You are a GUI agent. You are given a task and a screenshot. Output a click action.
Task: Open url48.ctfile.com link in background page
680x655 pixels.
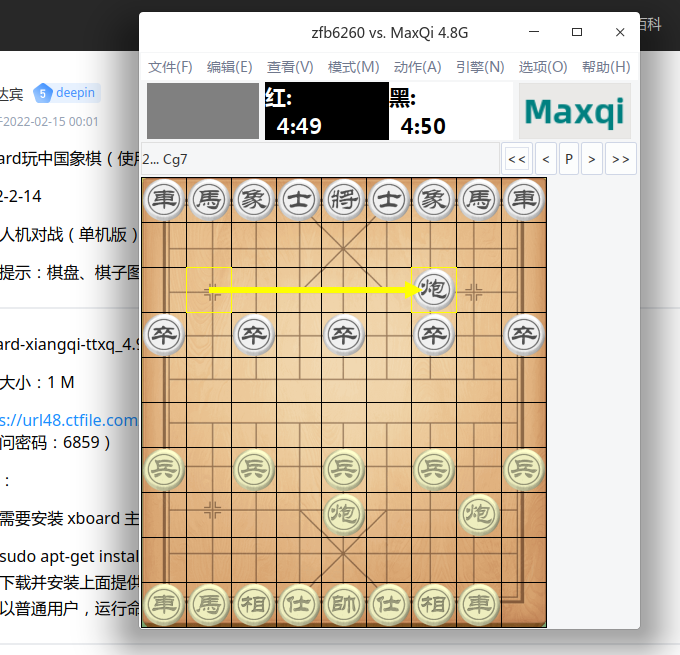click(69, 420)
